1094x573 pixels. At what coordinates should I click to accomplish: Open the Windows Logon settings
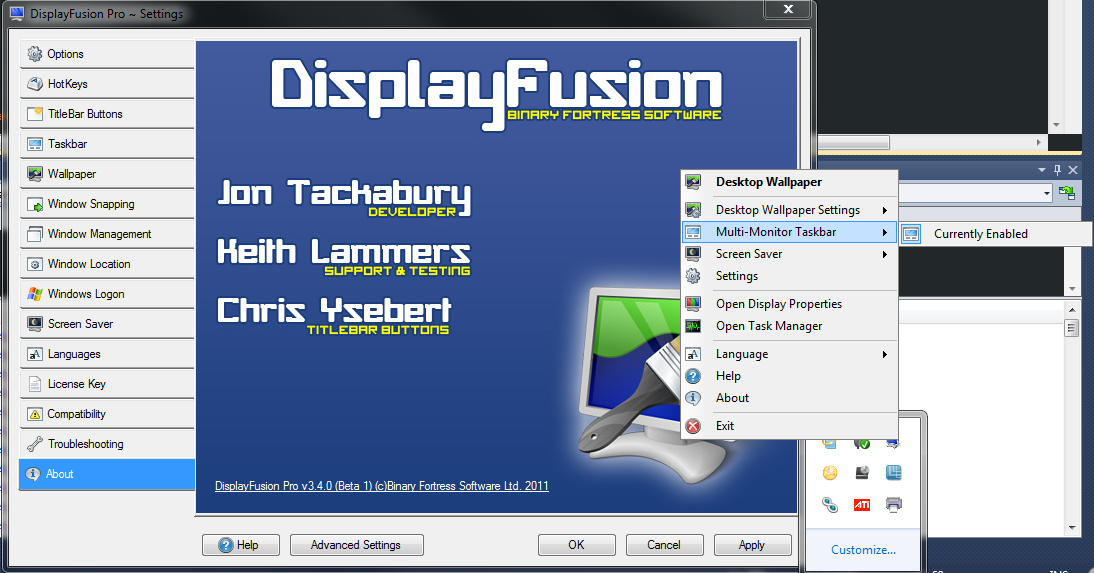(x=106, y=294)
